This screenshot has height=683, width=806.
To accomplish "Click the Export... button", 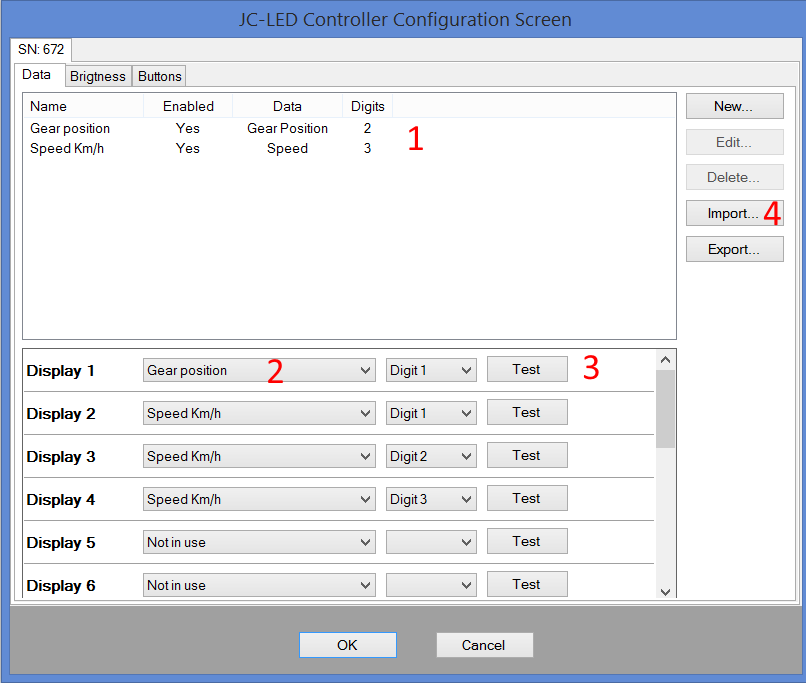I will click(x=733, y=249).
